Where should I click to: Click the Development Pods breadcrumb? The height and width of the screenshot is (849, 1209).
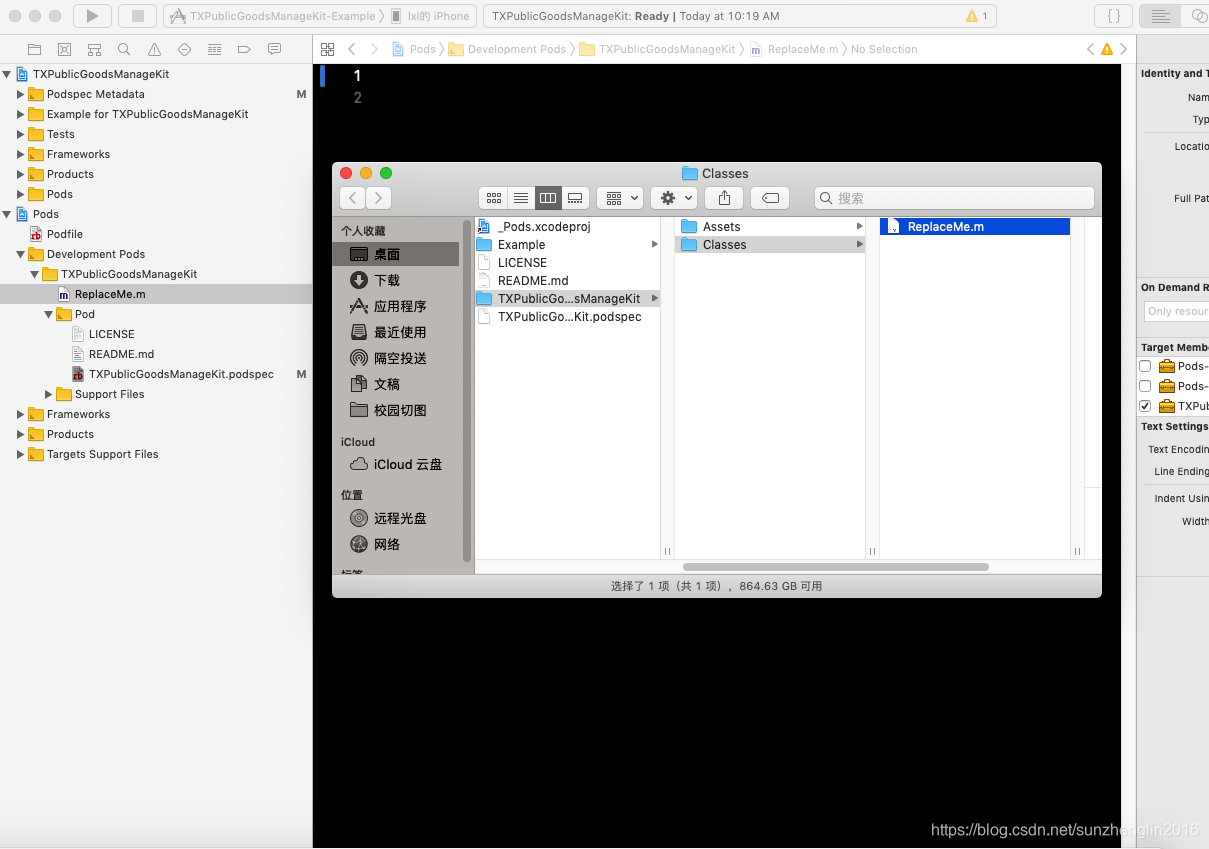(x=509, y=49)
